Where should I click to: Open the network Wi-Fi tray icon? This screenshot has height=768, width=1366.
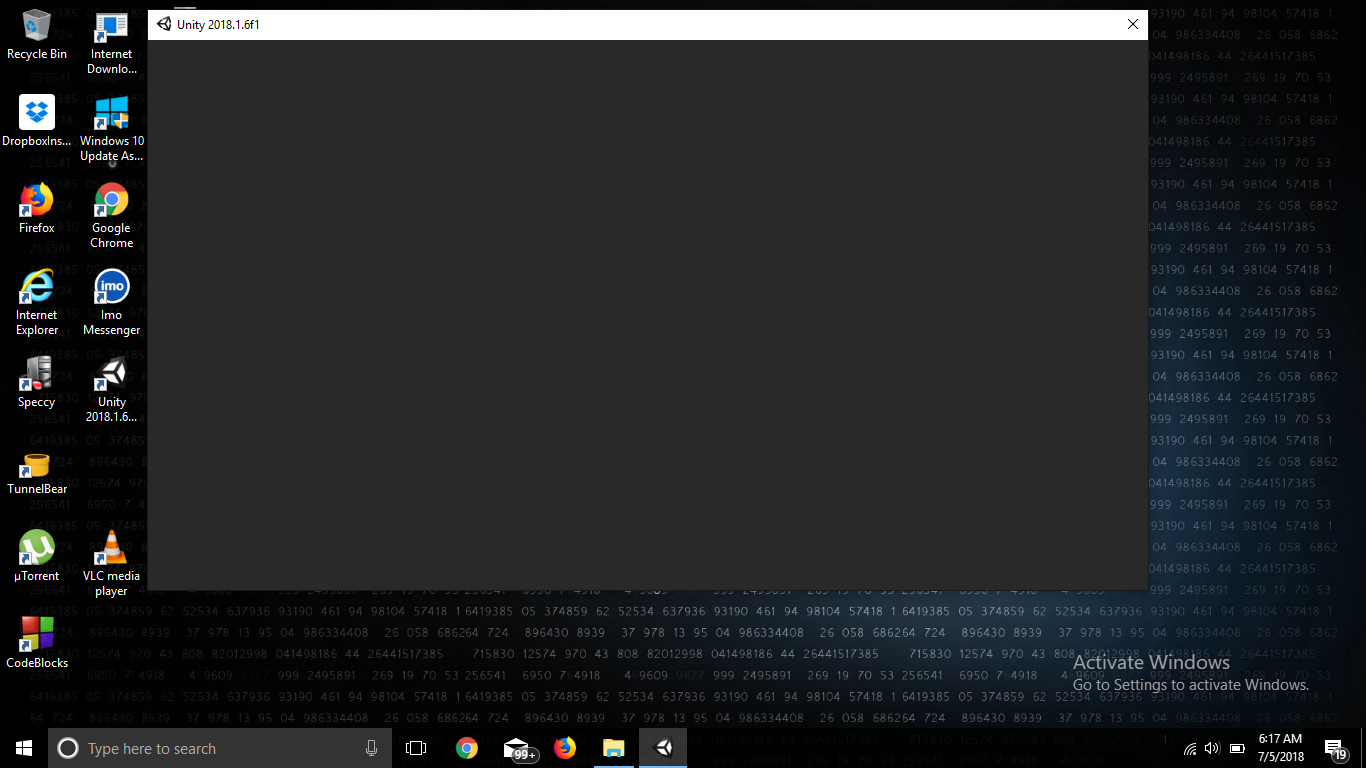[1190, 748]
